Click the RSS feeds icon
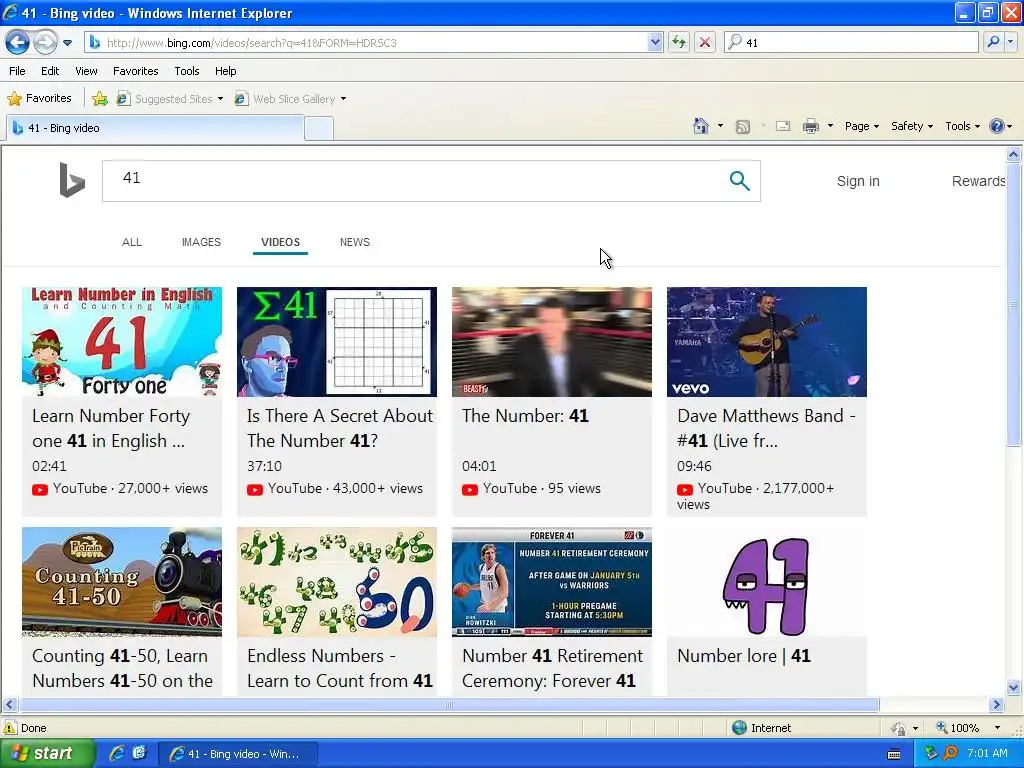 [x=743, y=127]
